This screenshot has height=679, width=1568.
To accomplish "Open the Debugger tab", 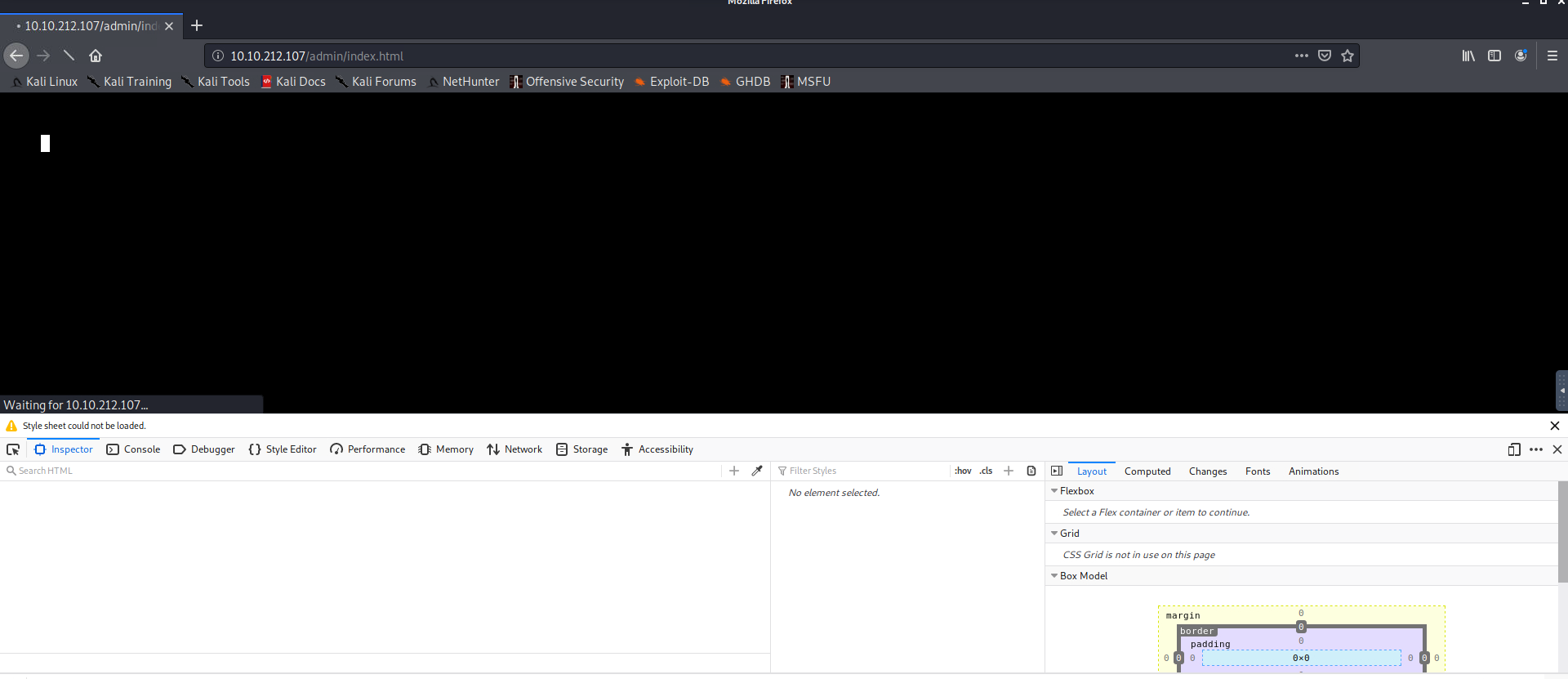I will pos(204,449).
